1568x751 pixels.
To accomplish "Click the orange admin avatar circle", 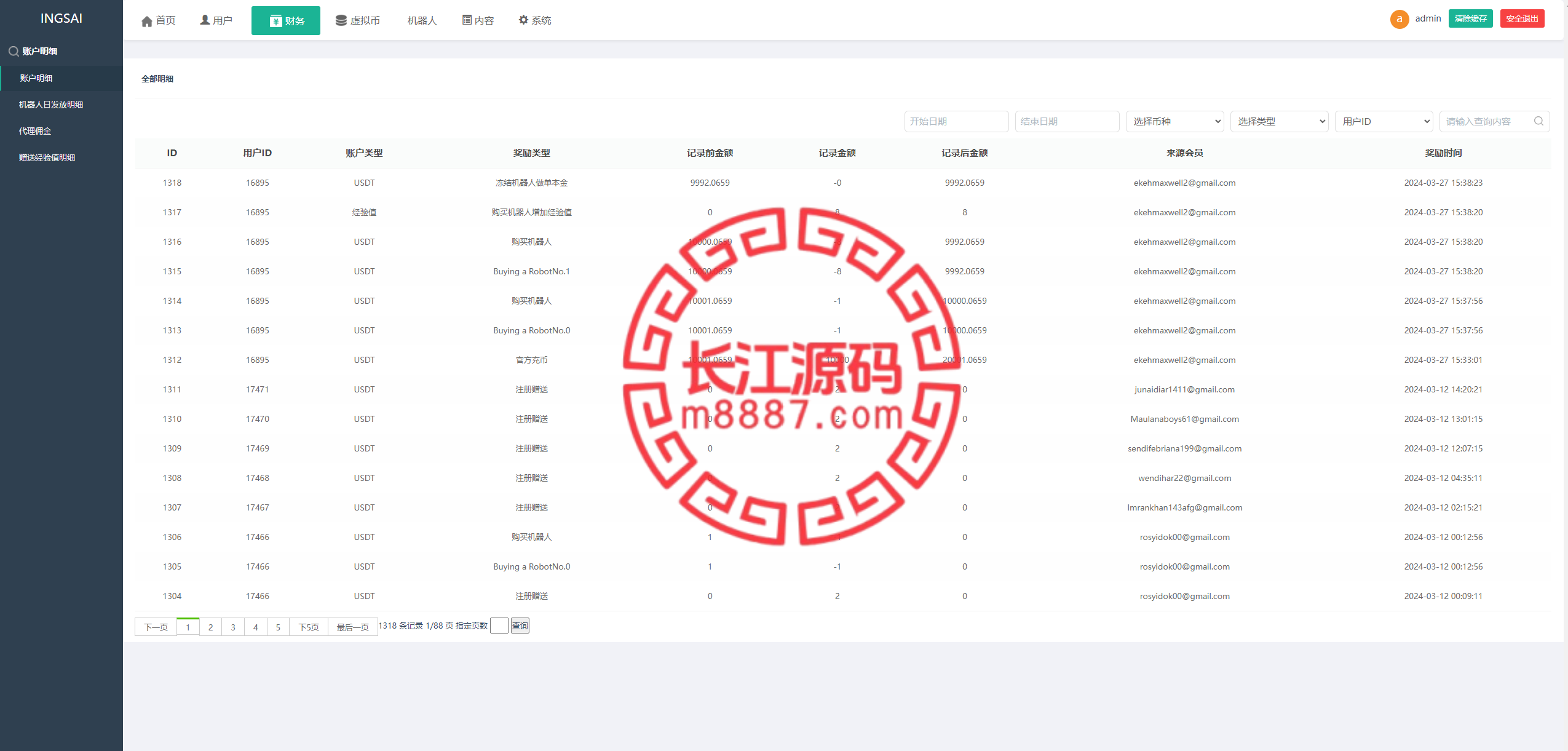I will click(x=1399, y=19).
